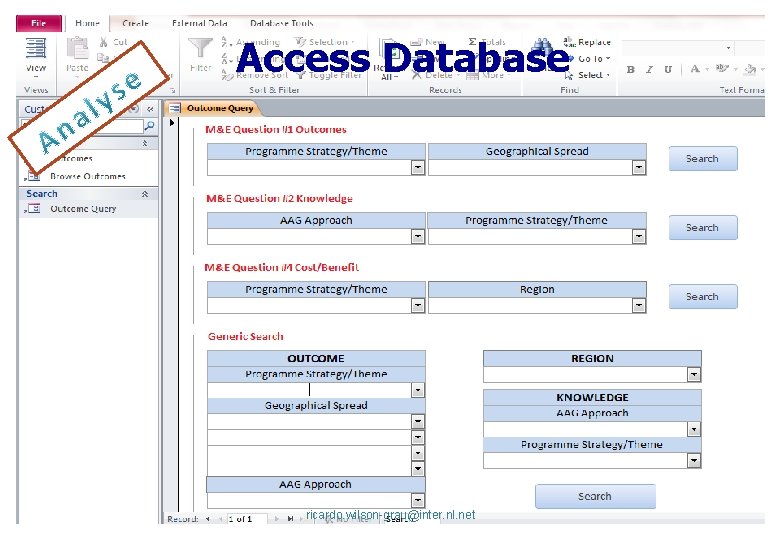
Task: Go to the first record in record navigator
Action: [x=208, y=519]
